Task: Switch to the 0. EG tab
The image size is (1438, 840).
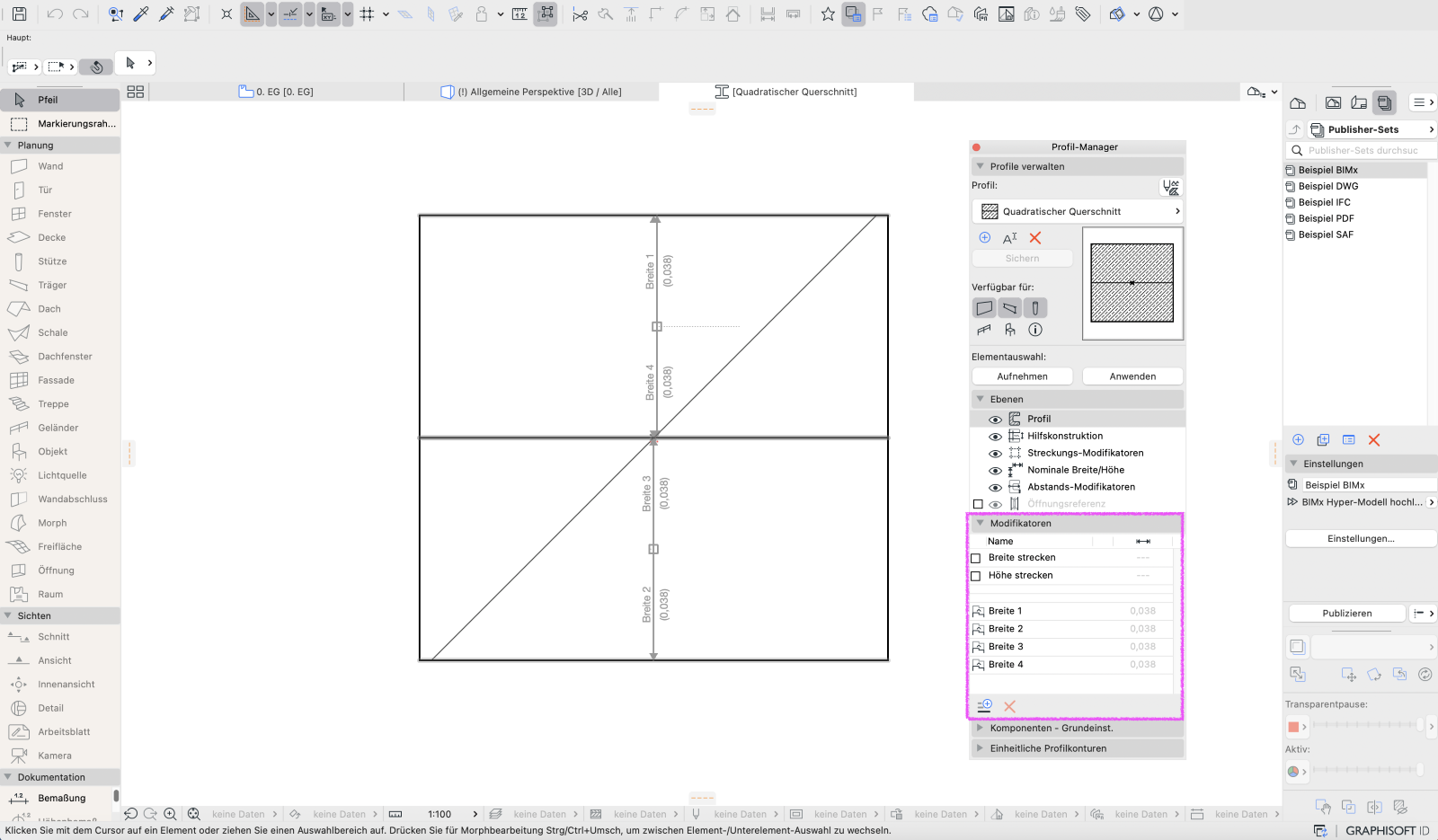Action: [277, 92]
